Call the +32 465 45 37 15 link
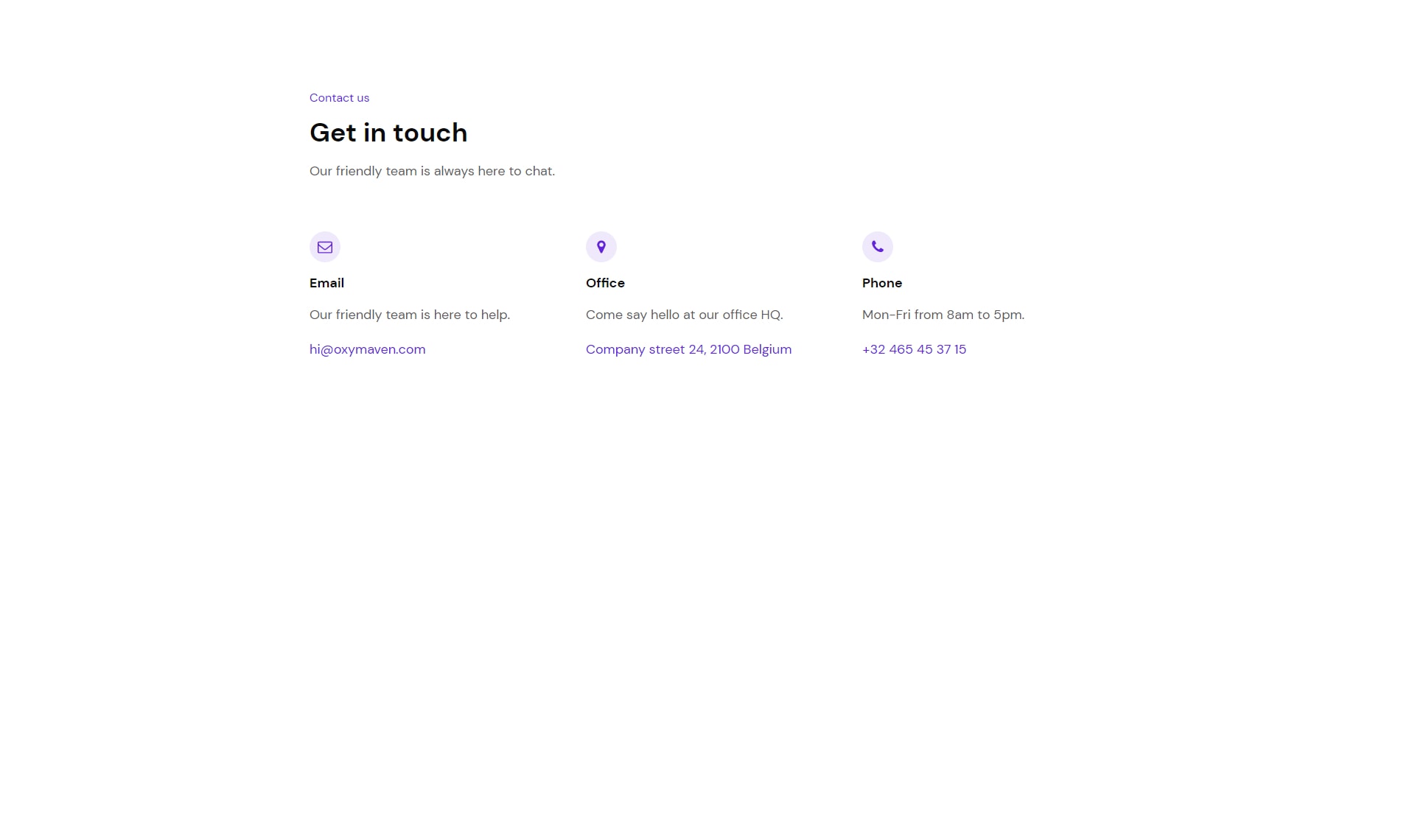Screen dimensions: 1415x840 tap(914, 349)
